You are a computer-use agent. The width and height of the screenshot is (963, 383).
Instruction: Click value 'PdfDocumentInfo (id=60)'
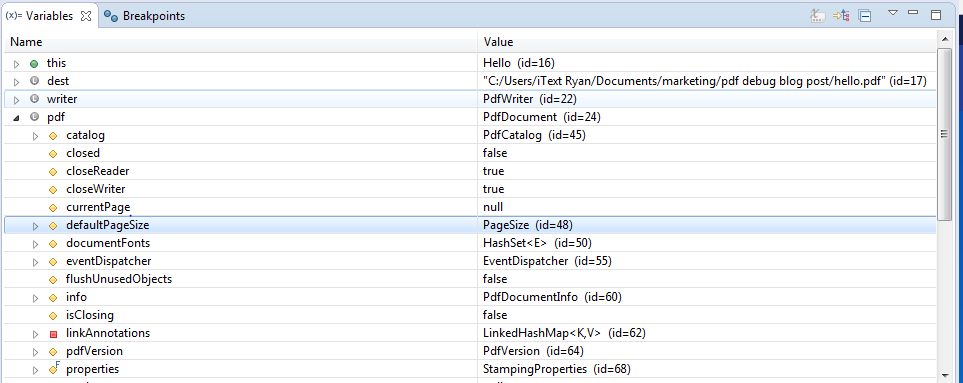552,297
